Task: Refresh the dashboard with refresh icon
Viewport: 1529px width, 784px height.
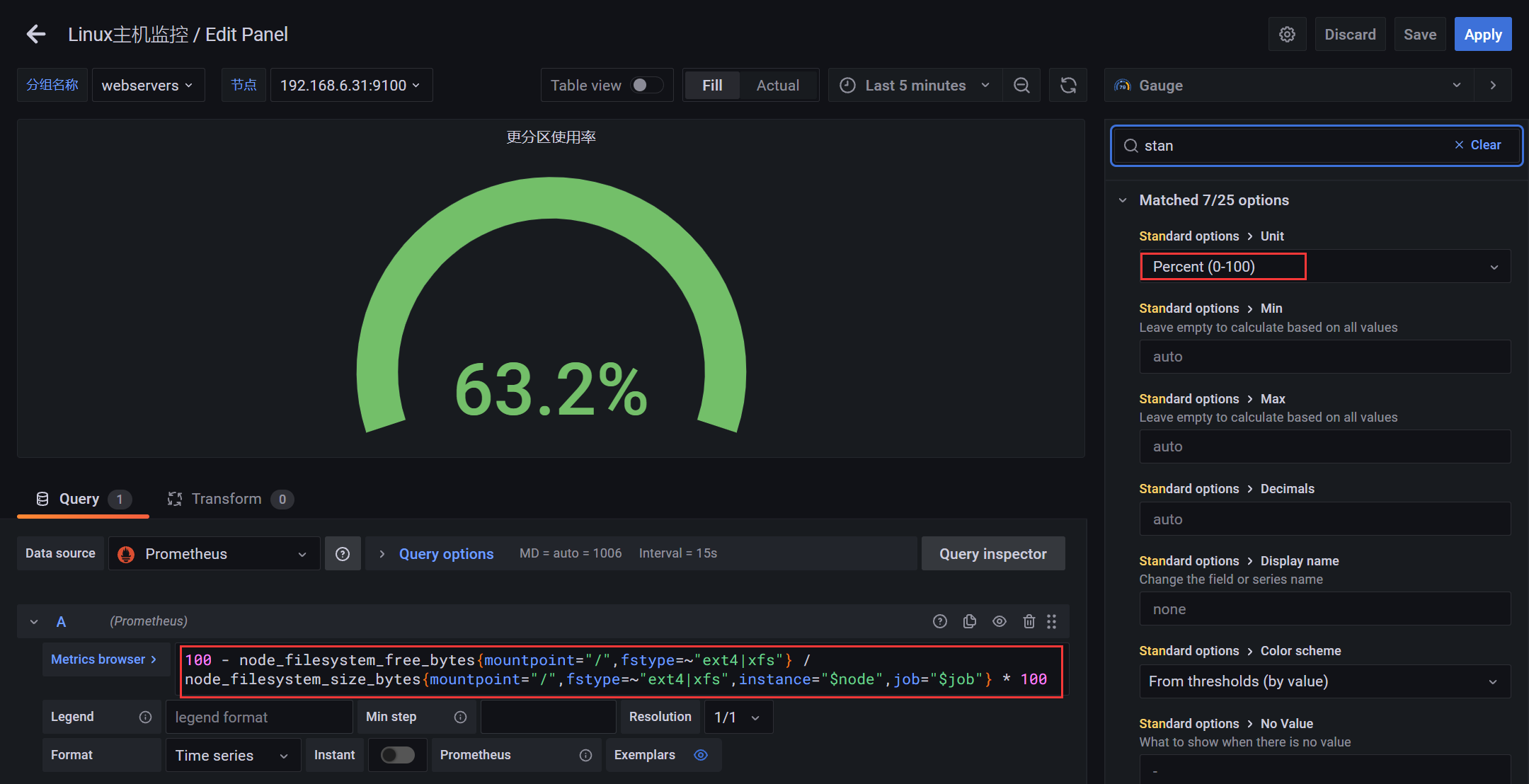Action: click(1068, 85)
